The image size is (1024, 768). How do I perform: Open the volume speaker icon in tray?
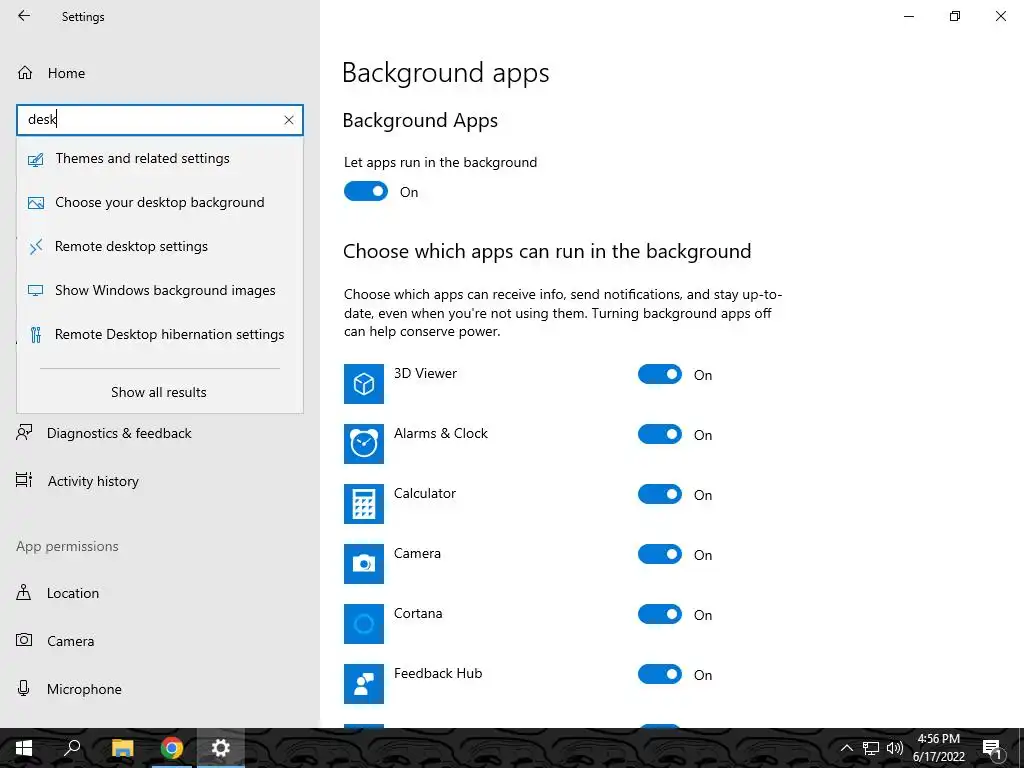pos(895,748)
